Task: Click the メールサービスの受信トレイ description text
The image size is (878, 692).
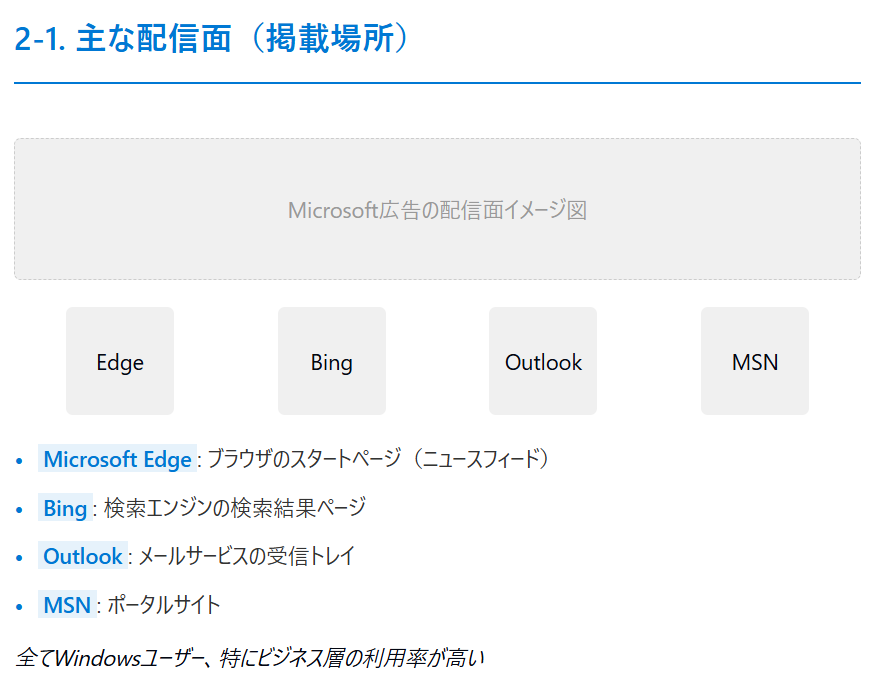Action: [x=246, y=556]
